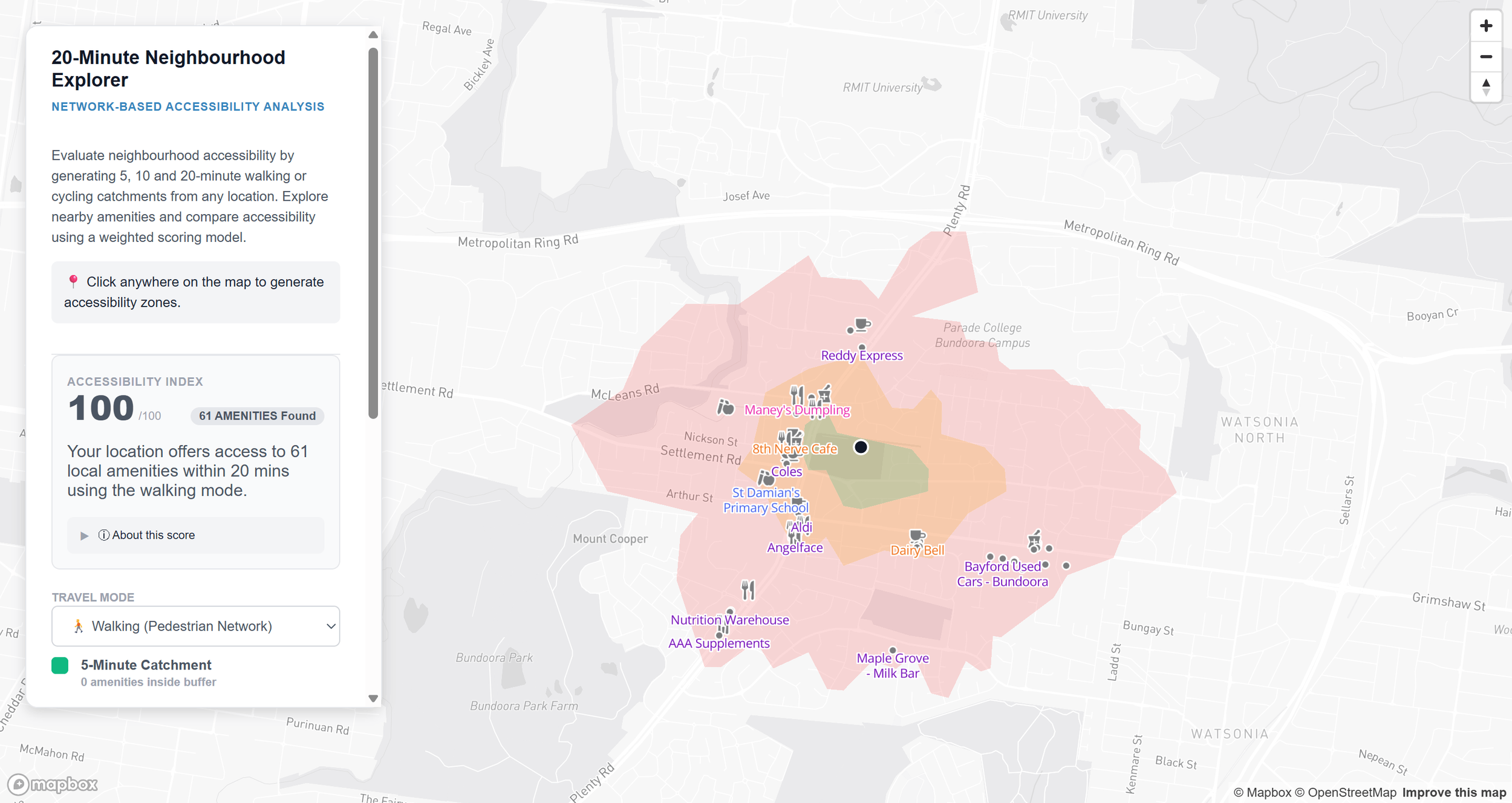
Task: Click the amenity dot above Maple Grove Milk Bar
Action: click(893, 650)
